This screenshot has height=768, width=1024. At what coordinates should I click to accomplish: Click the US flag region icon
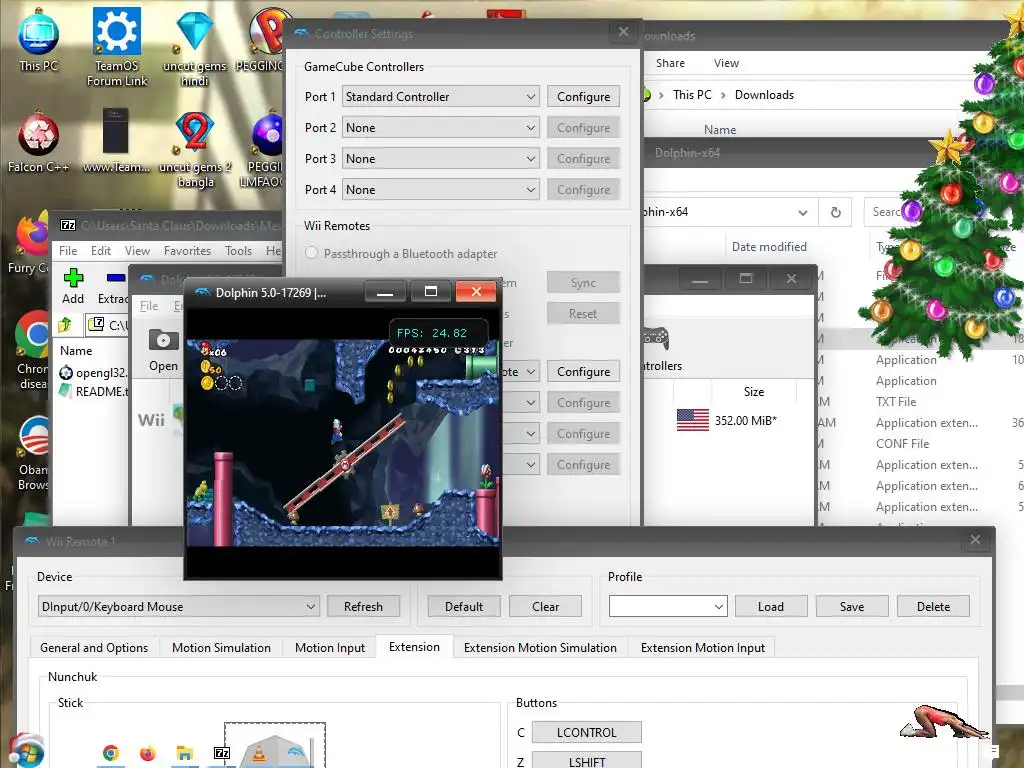click(693, 420)
